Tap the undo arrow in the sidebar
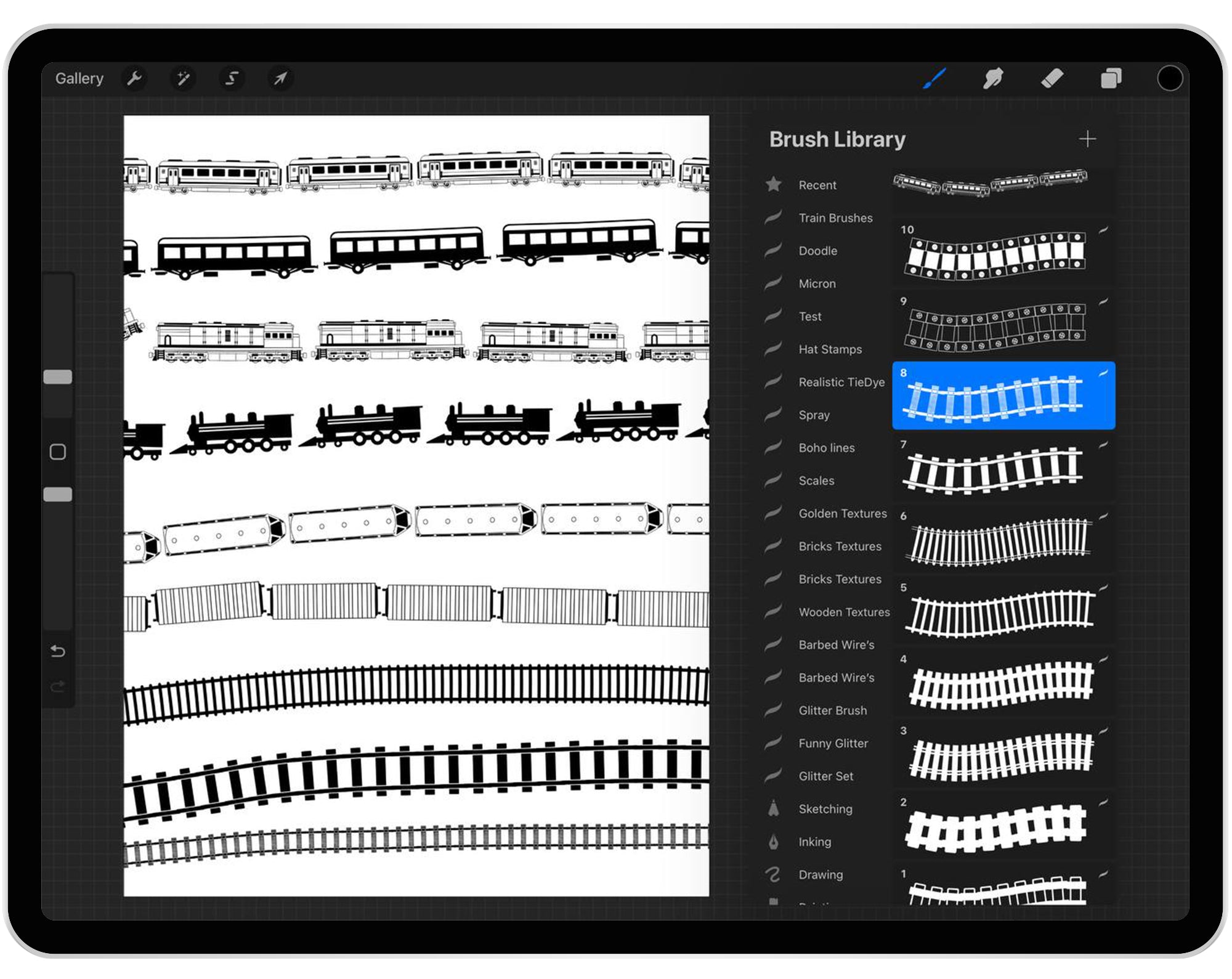Viewport: 1232px width, 979px height. tap(58, 651)
